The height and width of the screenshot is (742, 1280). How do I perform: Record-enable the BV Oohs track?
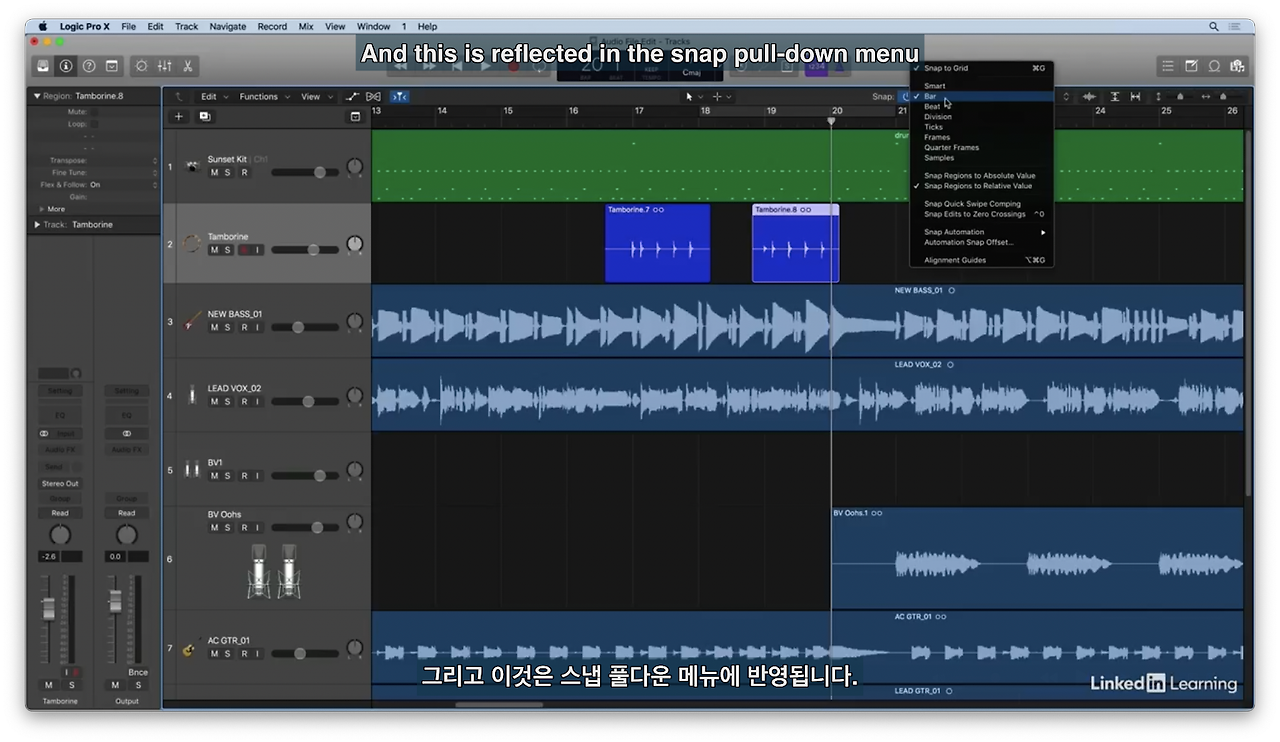[x=243, y=528]
